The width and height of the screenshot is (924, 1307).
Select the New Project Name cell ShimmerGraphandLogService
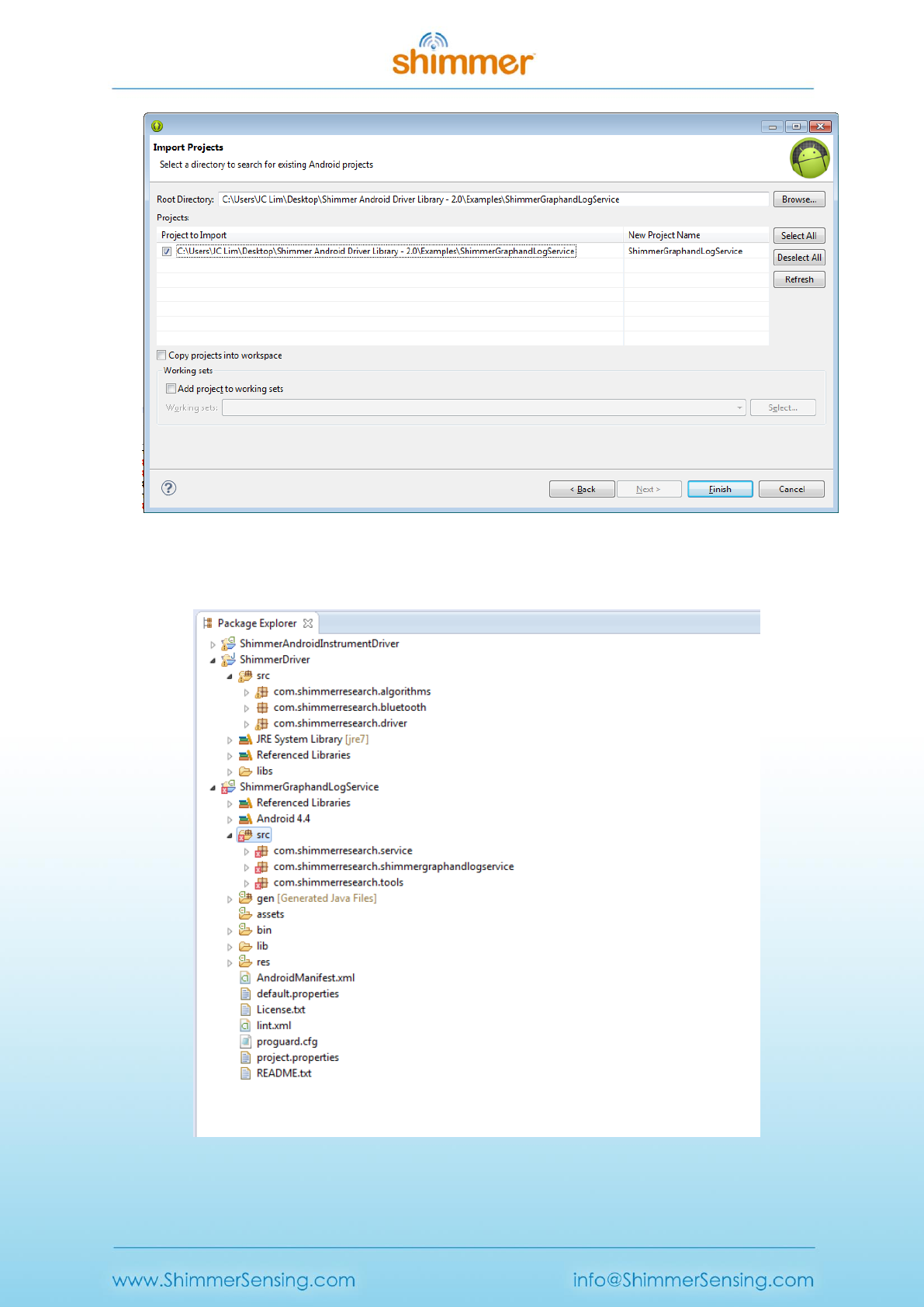coord(685,251)
